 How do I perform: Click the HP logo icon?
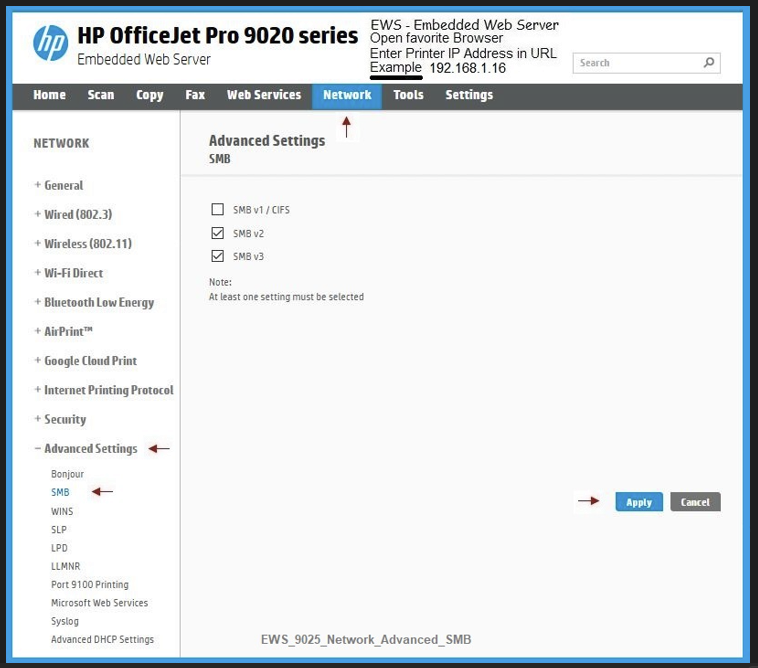click(51, 43)
